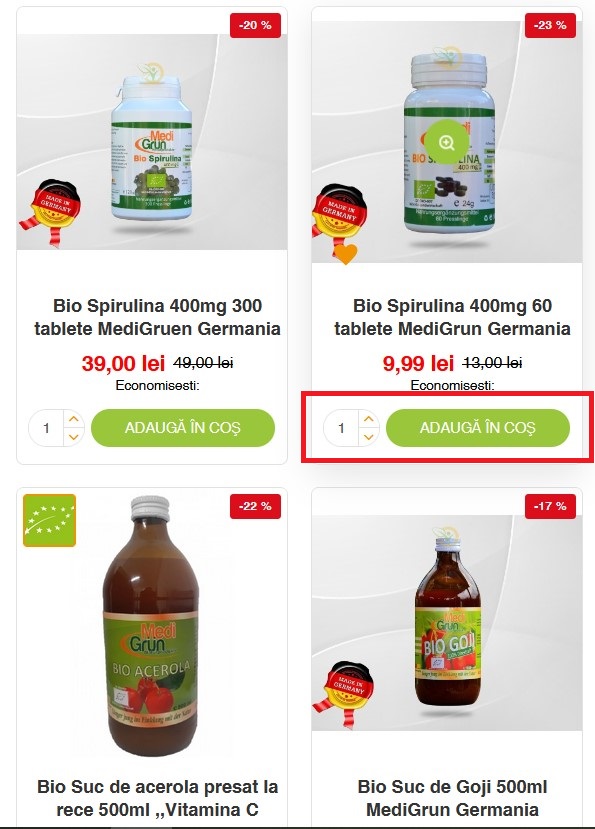Click the -22 % discount badge on acerola juice
Viewport: 595px width, 829px height.
click(x=255, y=506)
